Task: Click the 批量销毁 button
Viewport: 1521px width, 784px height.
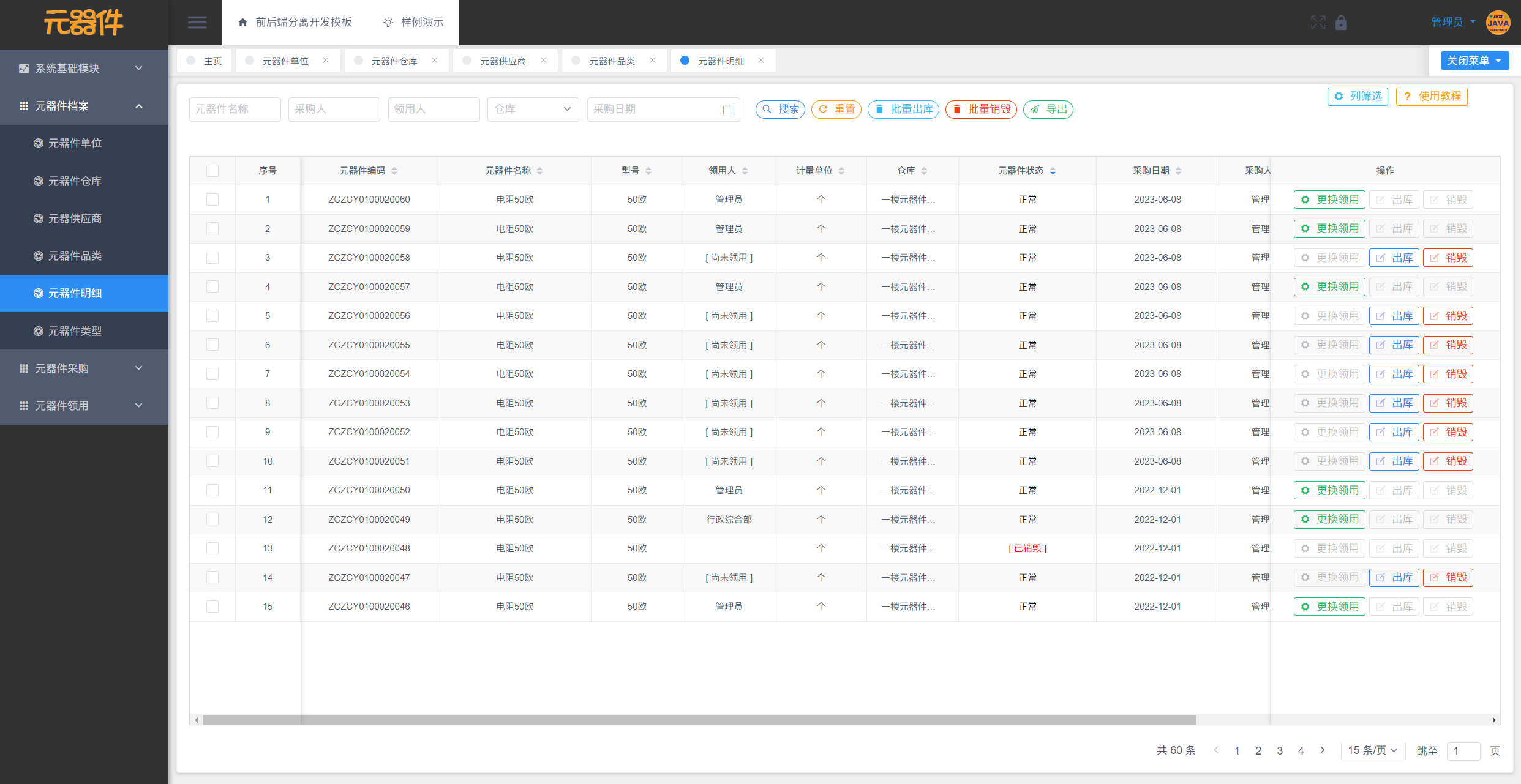Action: point(981,110)
